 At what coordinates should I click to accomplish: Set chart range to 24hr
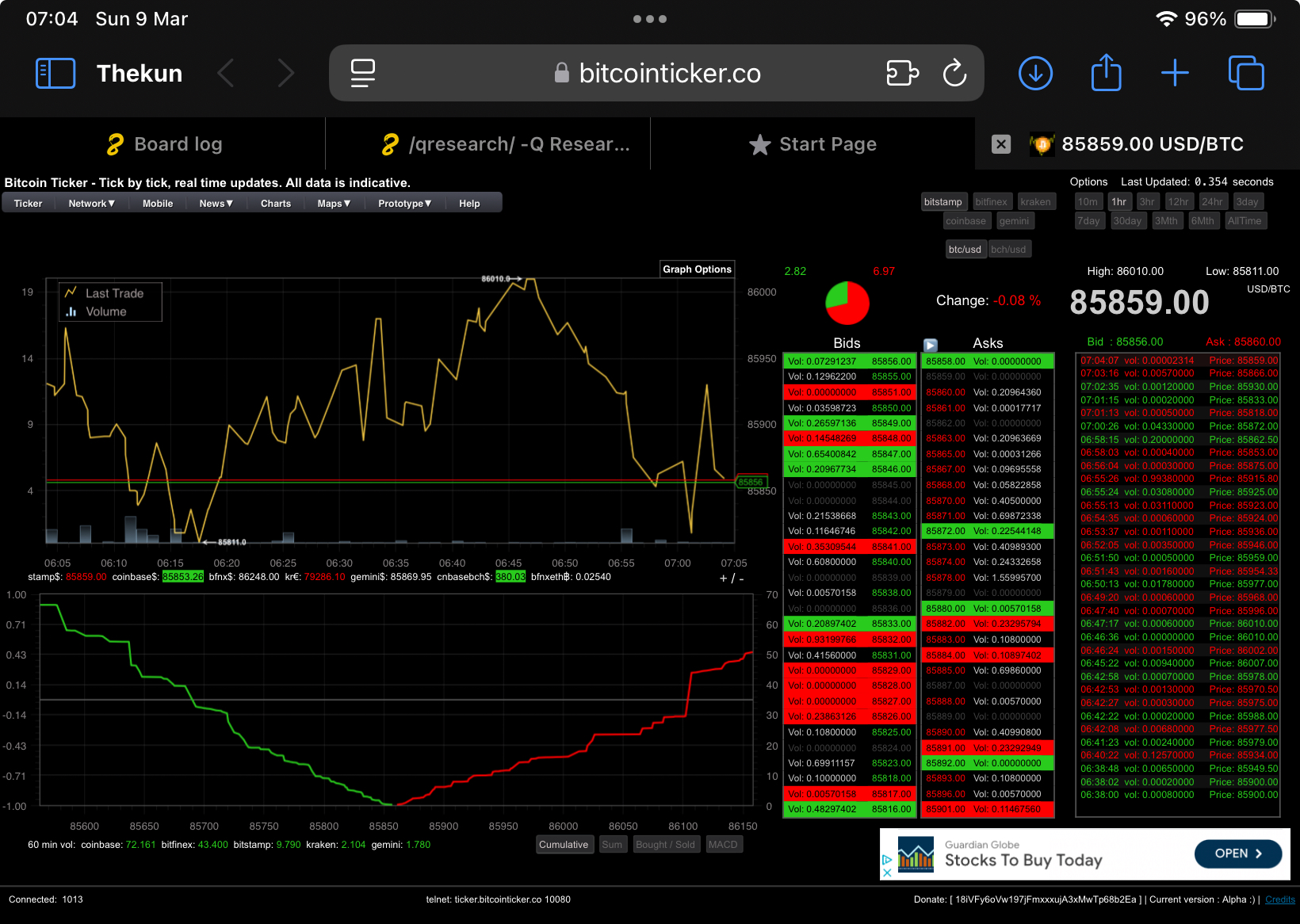click(1212, 202)
